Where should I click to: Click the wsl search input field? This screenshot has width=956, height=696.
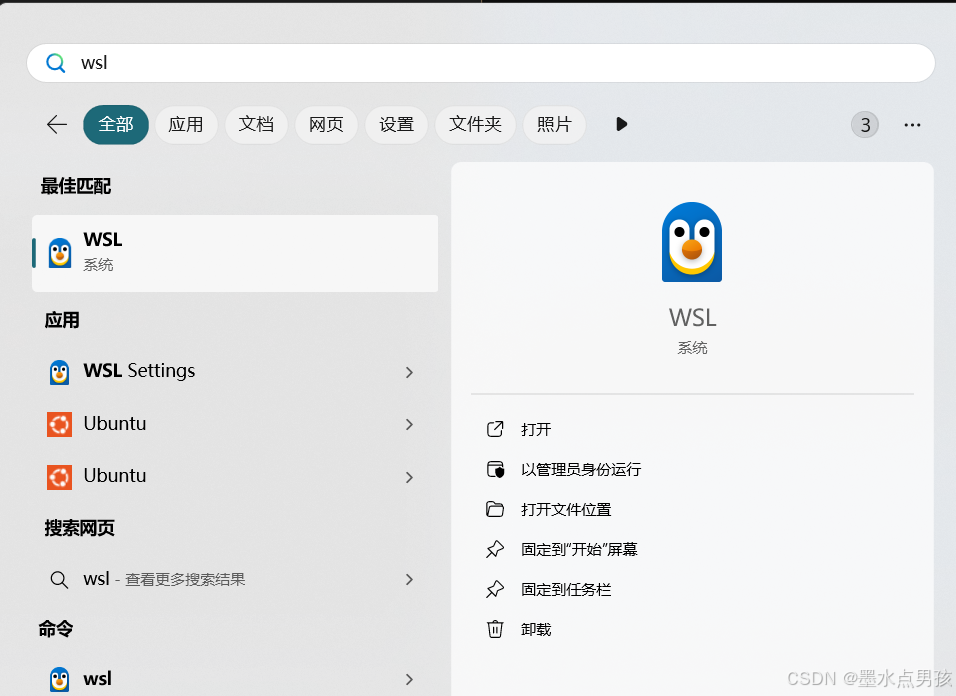tap(480, 63)
